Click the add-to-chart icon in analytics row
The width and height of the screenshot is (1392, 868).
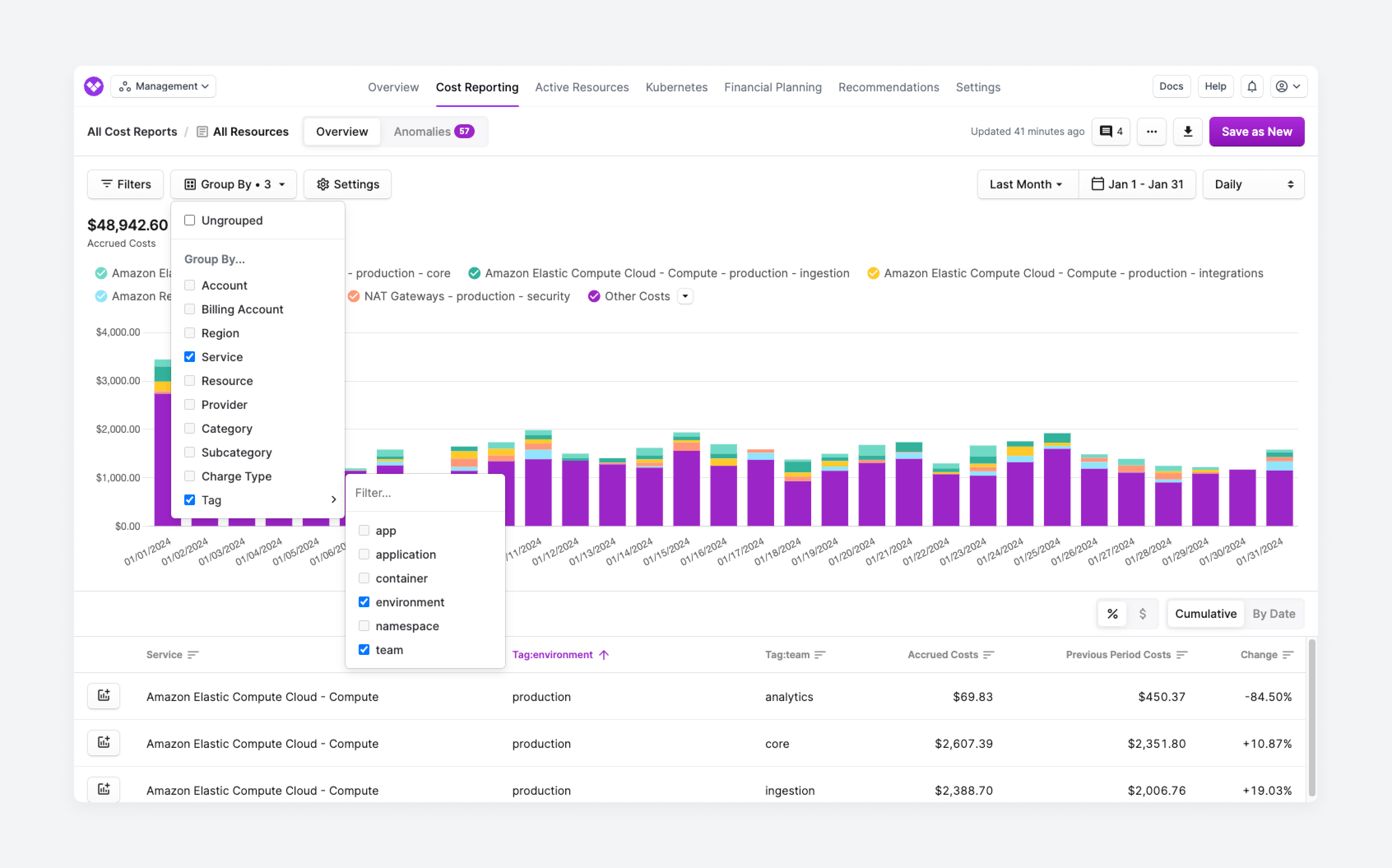pos(103,696)
